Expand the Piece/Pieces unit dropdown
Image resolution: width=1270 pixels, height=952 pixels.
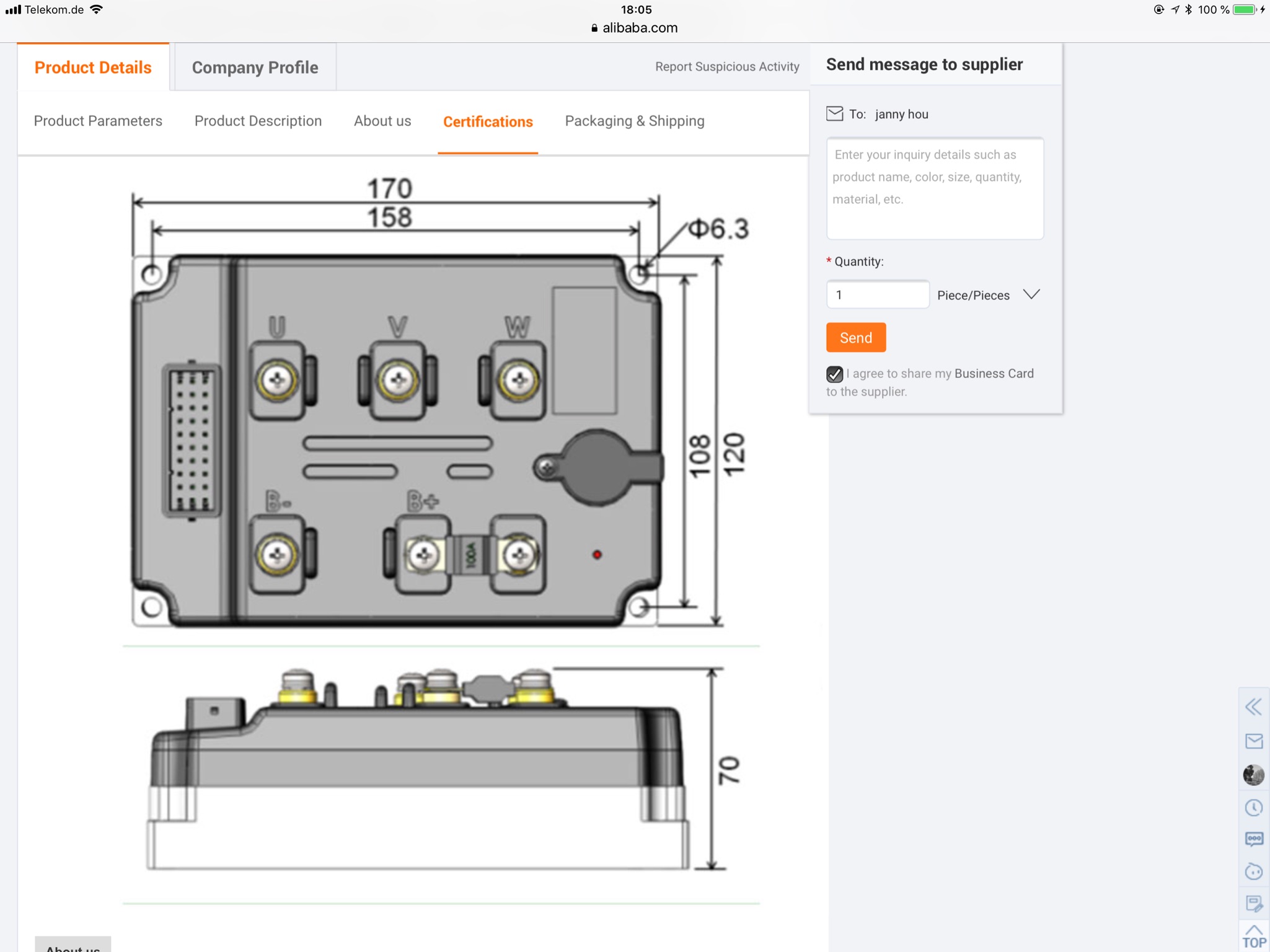[1031, 294]
